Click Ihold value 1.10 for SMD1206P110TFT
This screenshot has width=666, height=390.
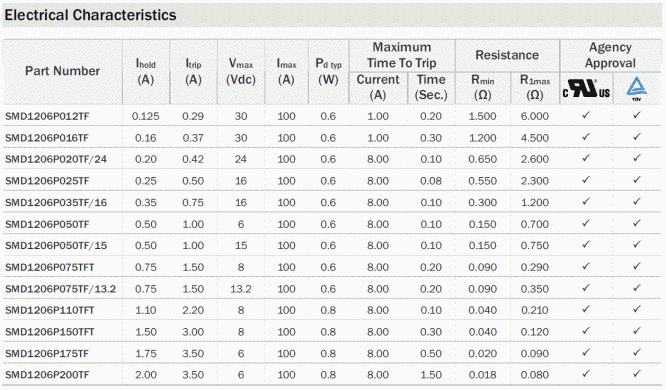pyautogui.click(x=146, y=310)
